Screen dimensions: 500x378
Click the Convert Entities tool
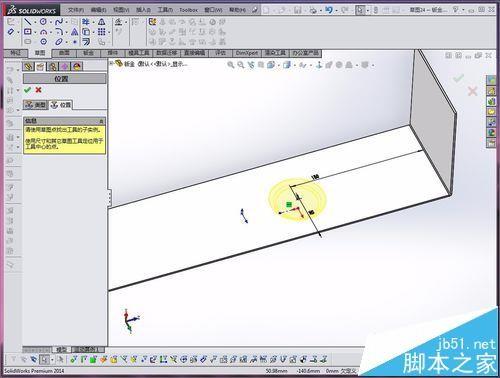coord(86,32)
